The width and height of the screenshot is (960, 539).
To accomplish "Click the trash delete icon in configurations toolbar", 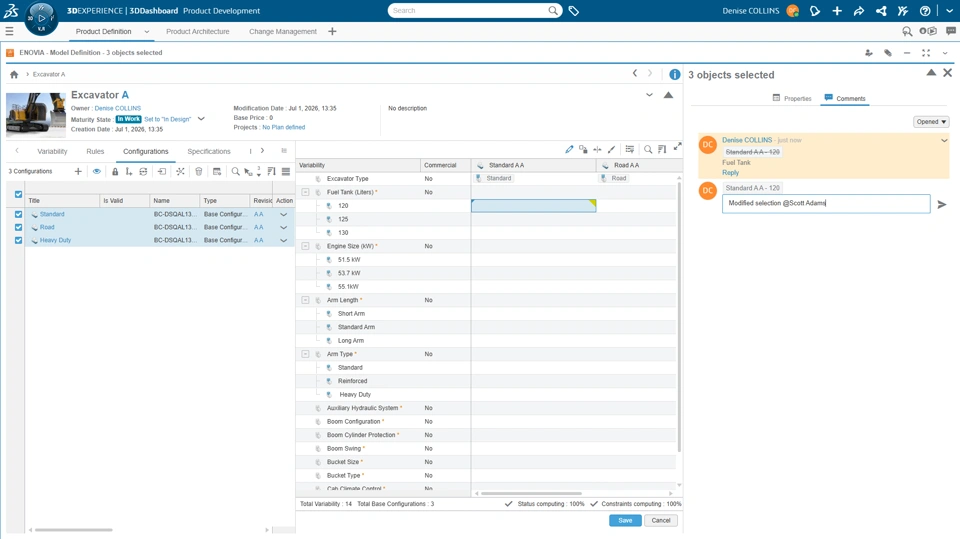I will point(198,172).
